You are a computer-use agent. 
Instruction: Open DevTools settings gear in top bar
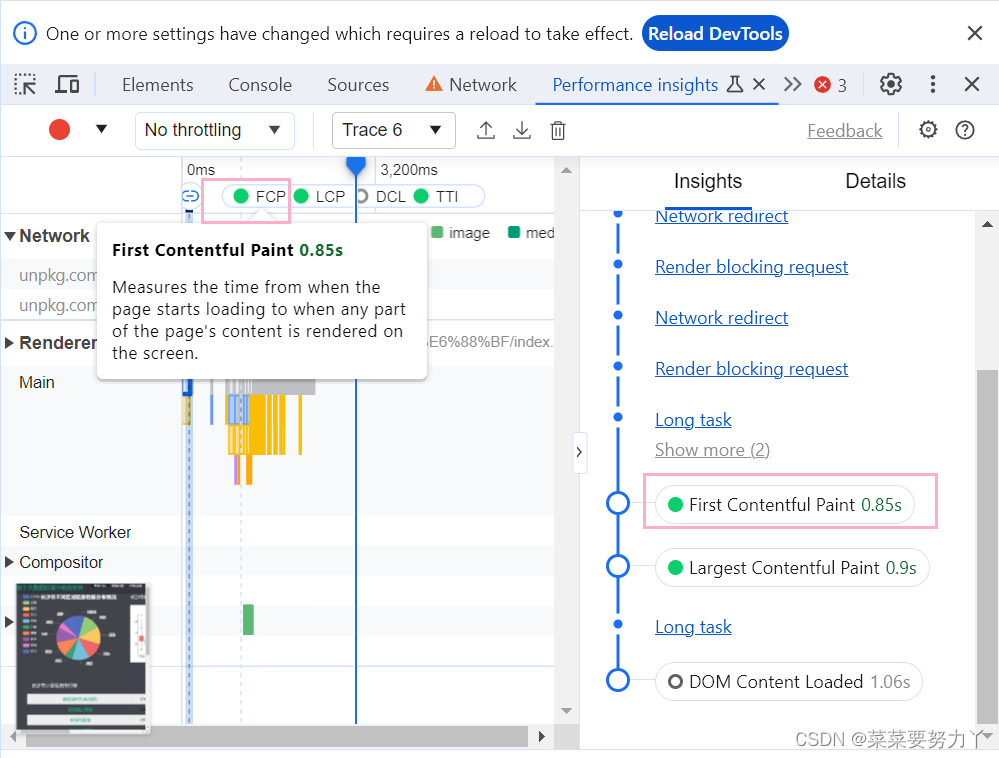pos(891,84)
